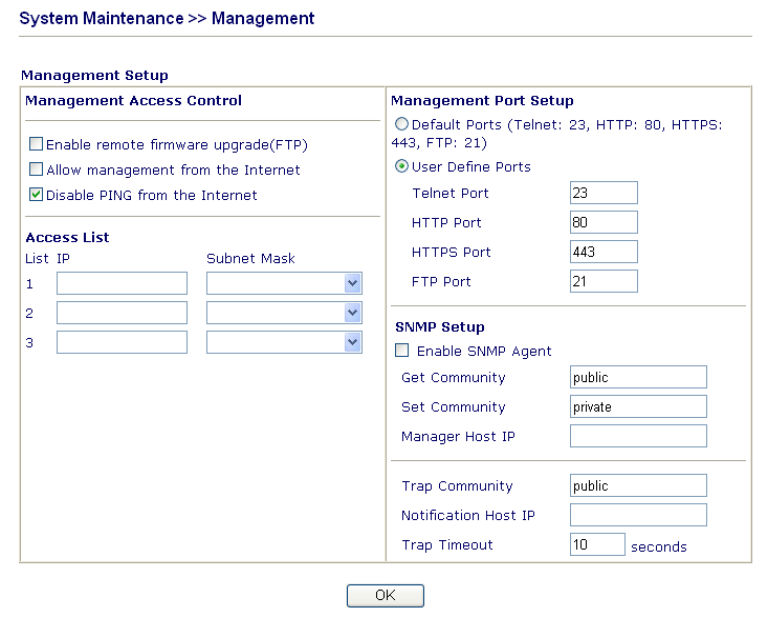Click into the HTTPS Port field
The height and width of the screenshot is (617, 767).
(603, 252)
